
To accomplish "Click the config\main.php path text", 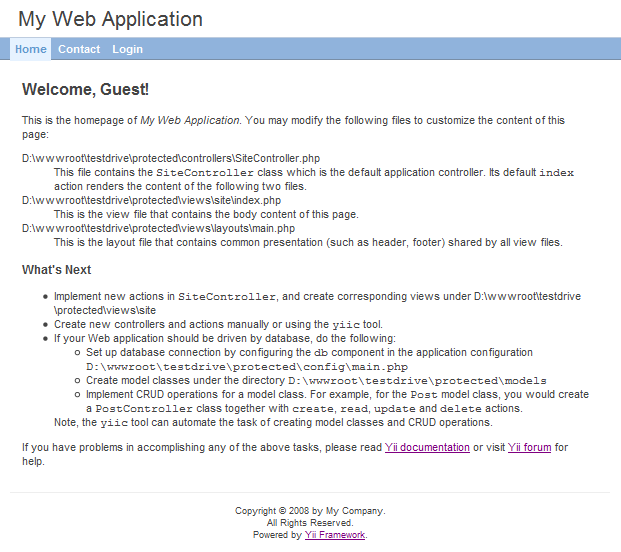I will (x=247, y=367).
